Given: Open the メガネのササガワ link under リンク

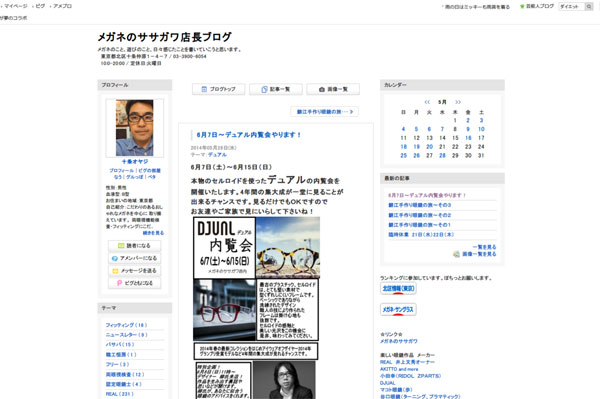Looking at the screenshot, I should (x=398, y=341).
